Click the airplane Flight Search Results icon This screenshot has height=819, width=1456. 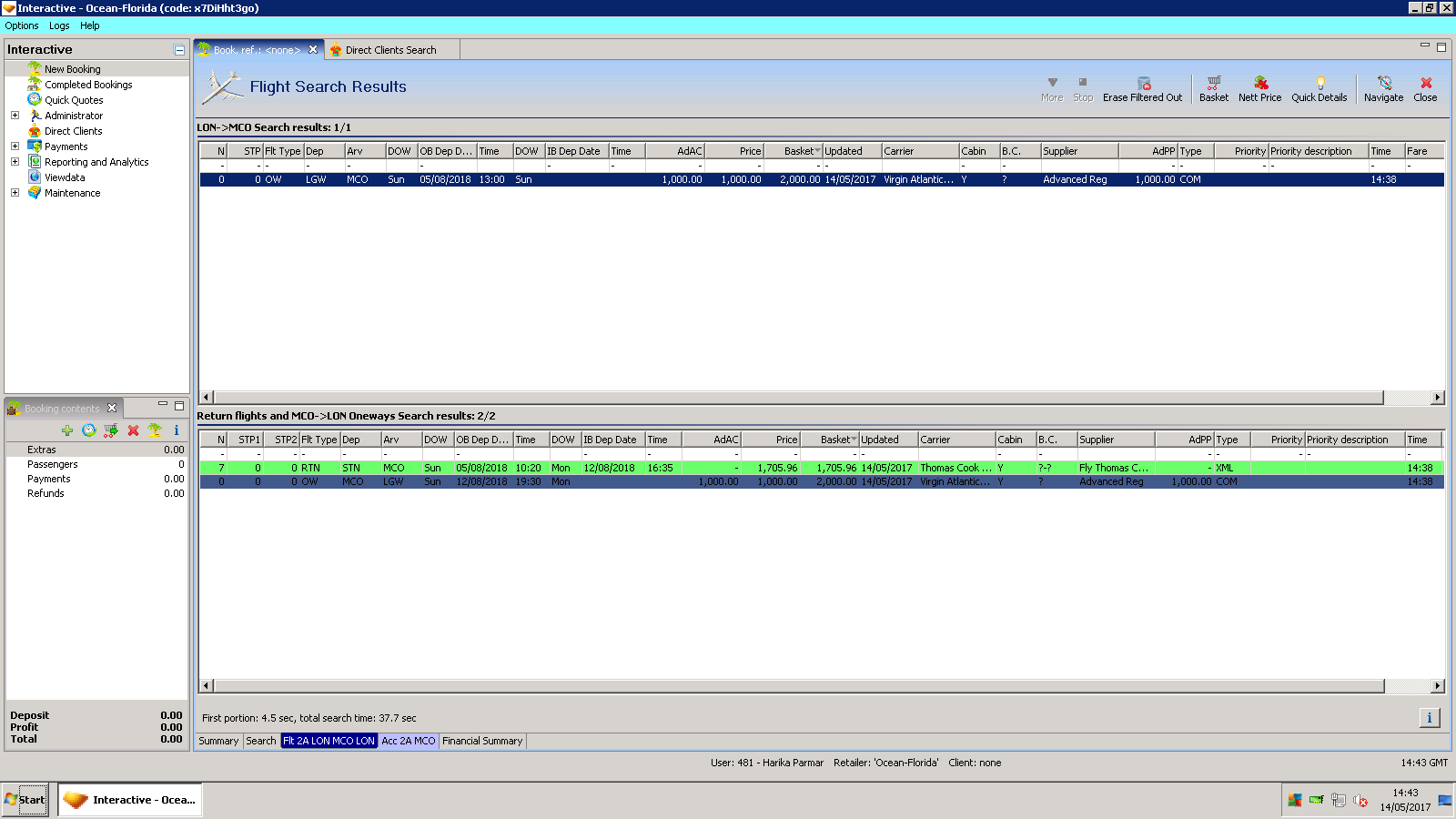221,87
